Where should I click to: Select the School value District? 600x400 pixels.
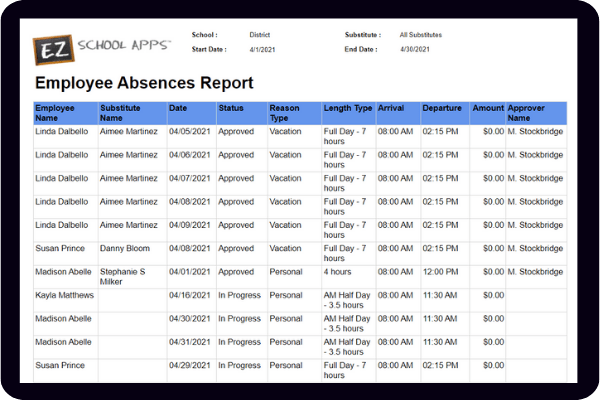pos(259,35)
